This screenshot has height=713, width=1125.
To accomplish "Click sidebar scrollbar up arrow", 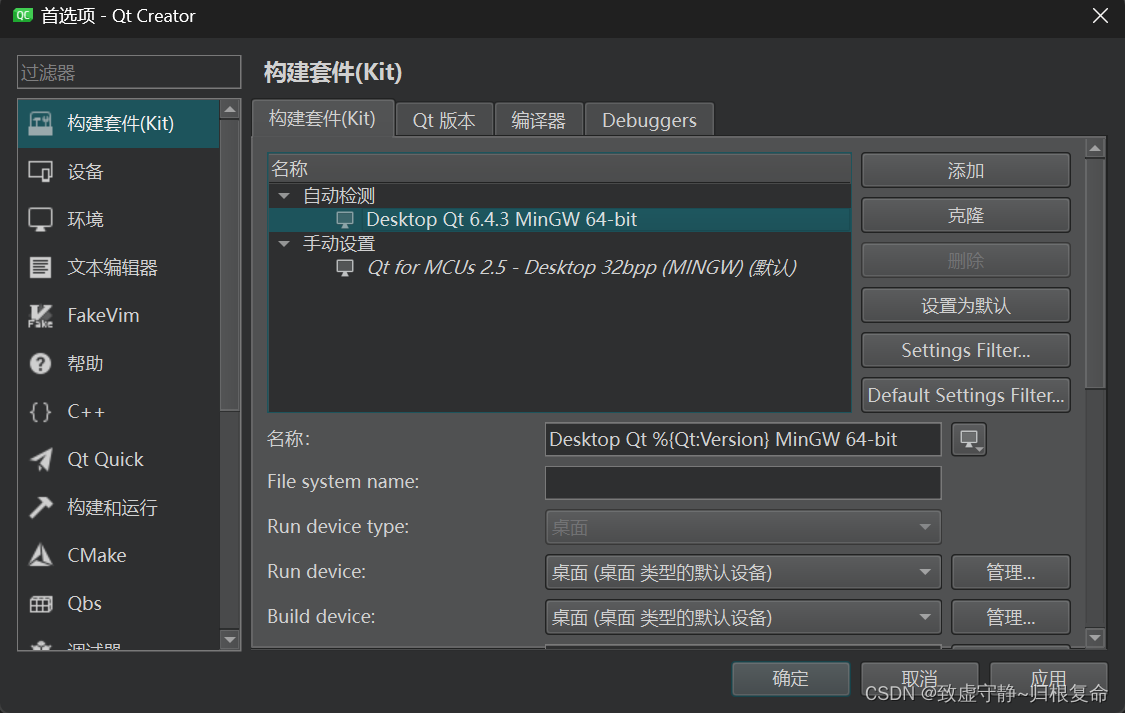I will coord(230,110).
